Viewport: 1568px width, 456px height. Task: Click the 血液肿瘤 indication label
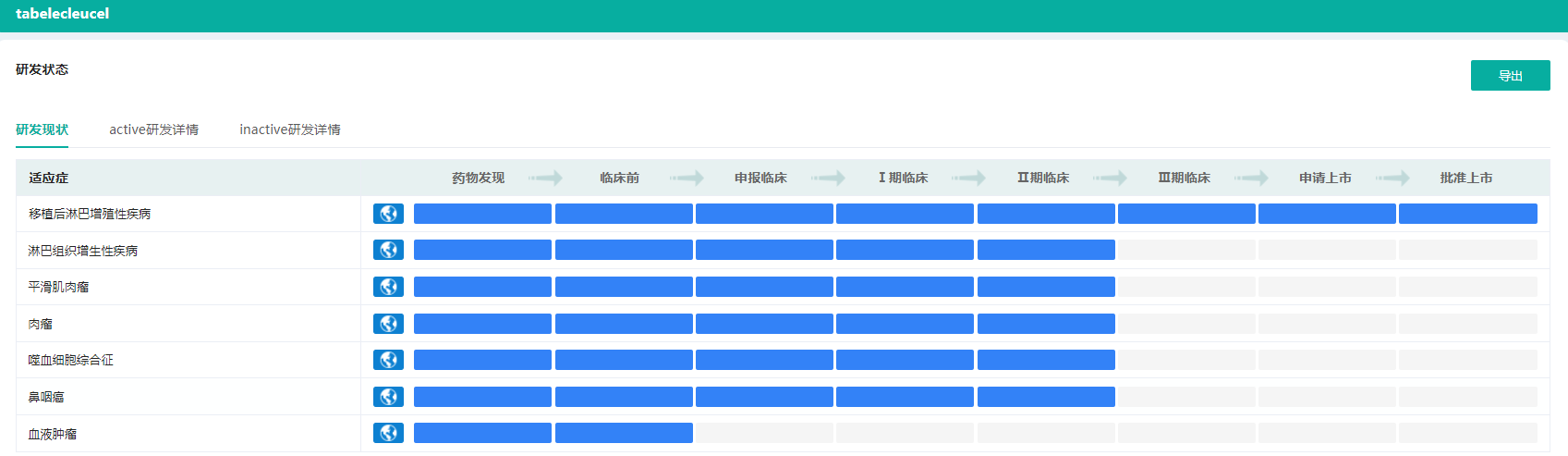53,433
